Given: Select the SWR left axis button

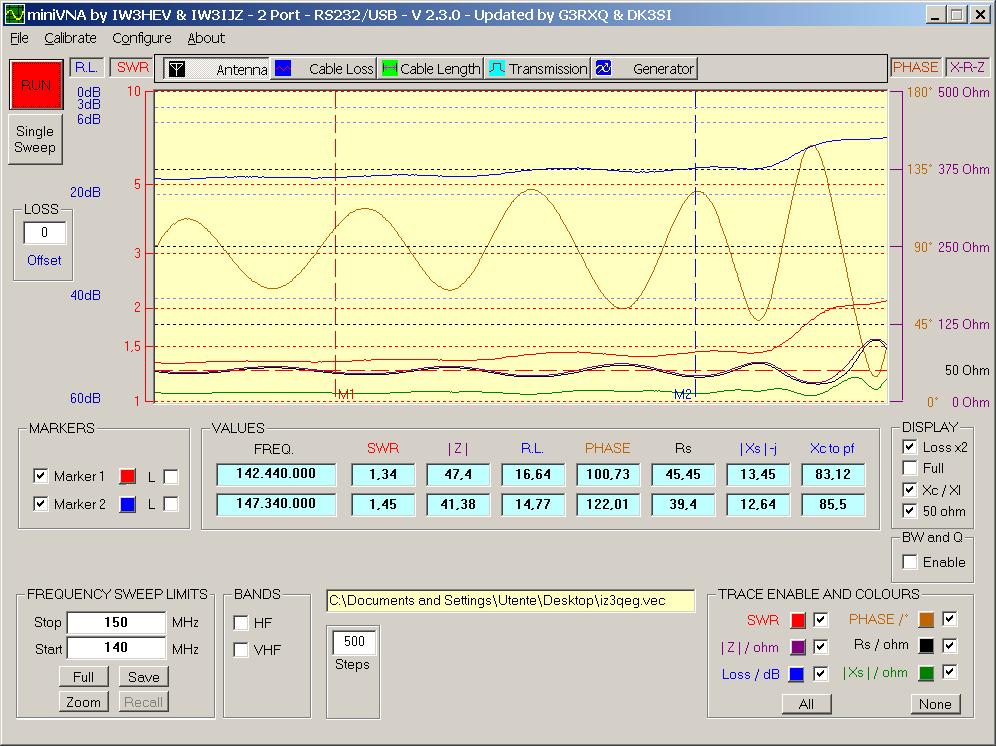Looking at the screenshot, I should coord(132,67).
